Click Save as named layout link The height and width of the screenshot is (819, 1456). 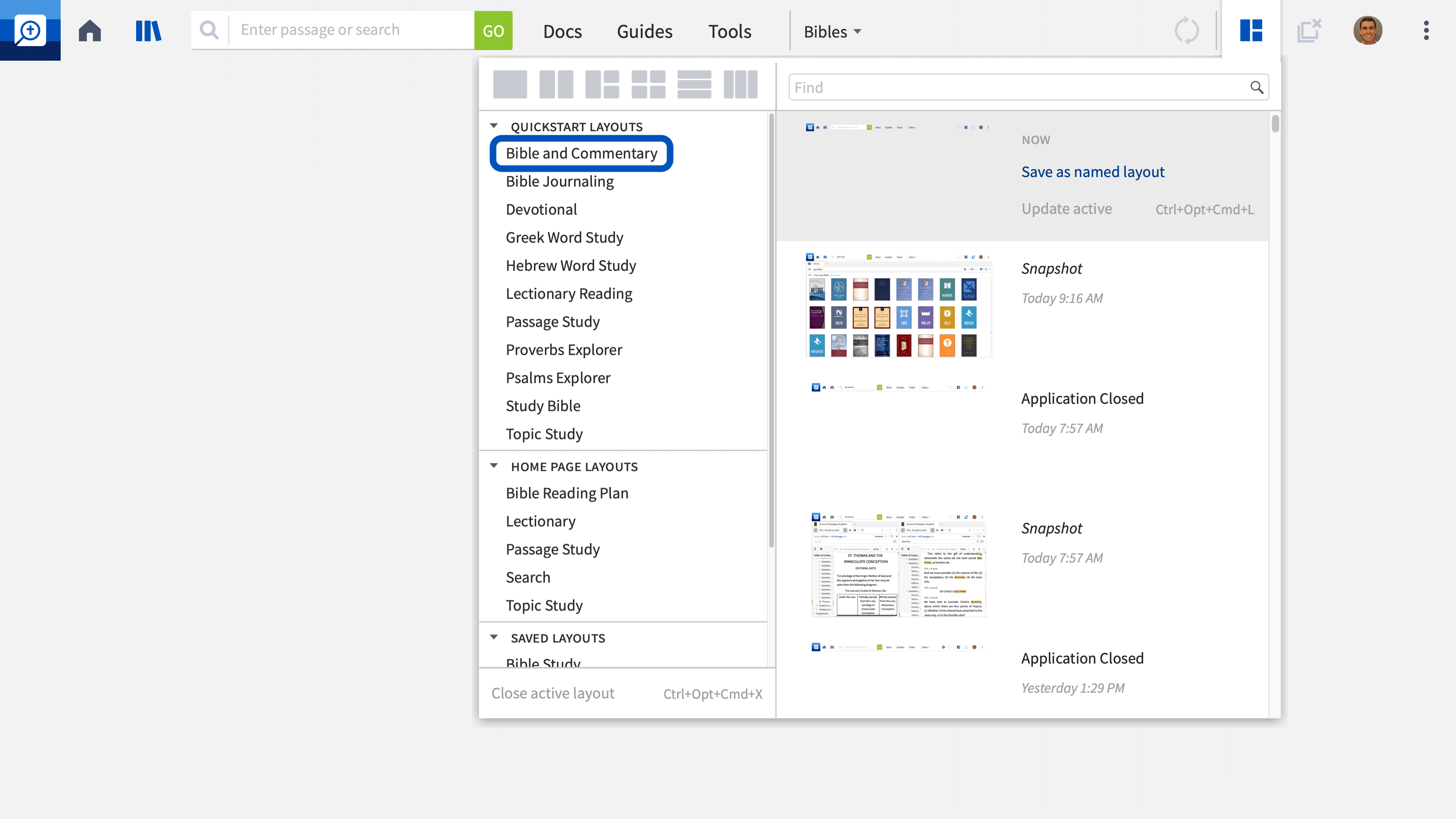pyautogui.click(x=1092, y=172)
